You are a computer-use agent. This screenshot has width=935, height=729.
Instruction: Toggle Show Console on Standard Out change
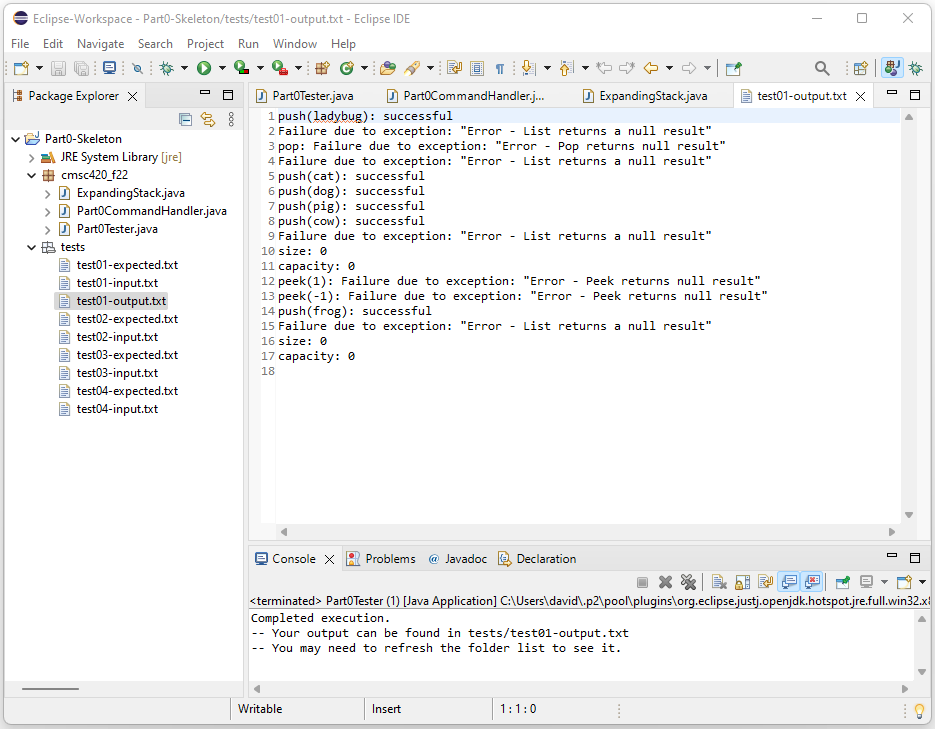[789, 582]
